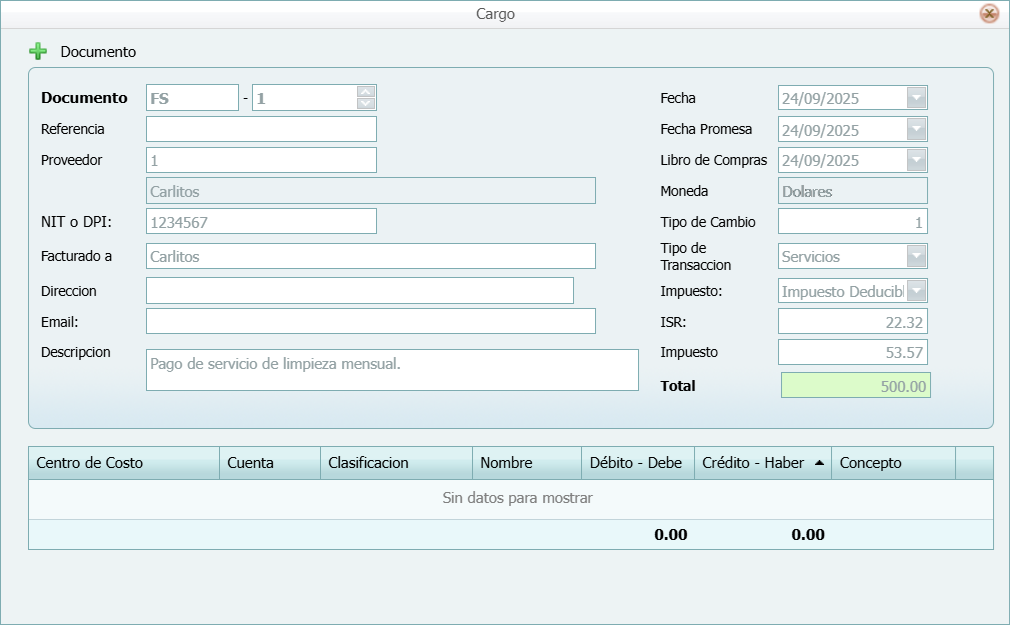Click the green plus Documento icon
This screenshot has height=625, width=1010.
[38, 51]
